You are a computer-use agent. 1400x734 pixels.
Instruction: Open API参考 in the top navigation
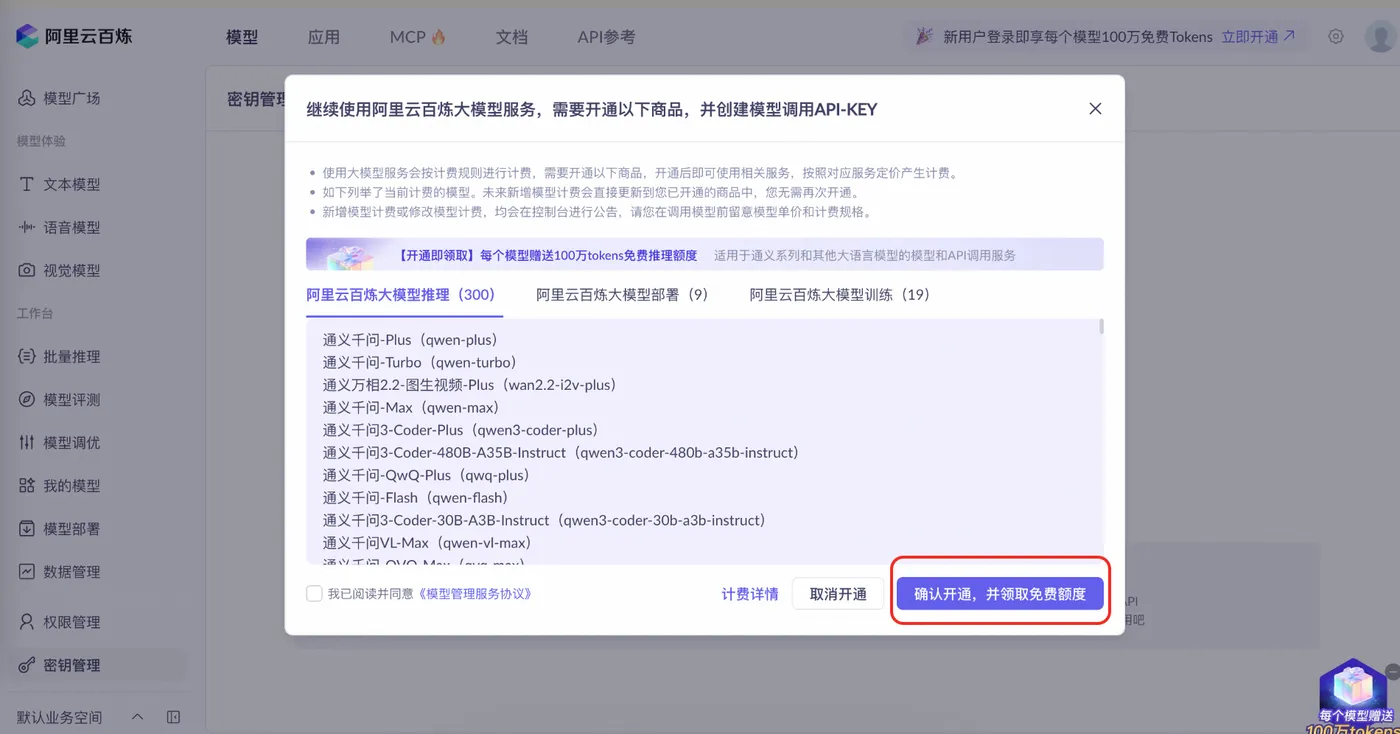coord(606,37)
